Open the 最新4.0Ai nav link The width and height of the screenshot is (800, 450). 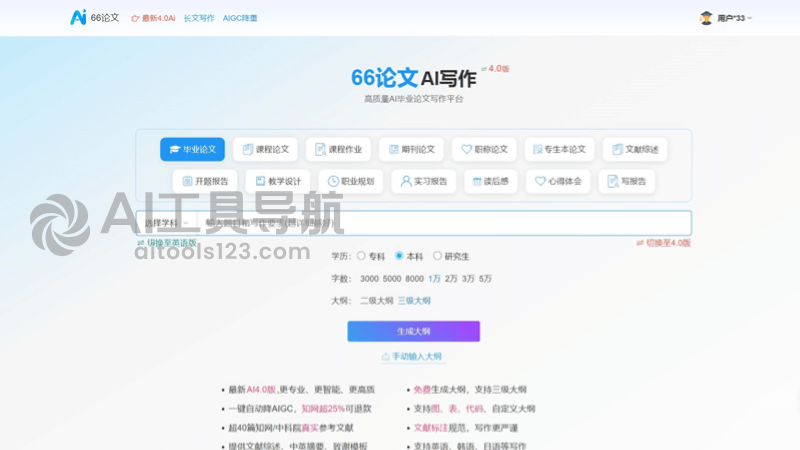click(x=153, y=18)
